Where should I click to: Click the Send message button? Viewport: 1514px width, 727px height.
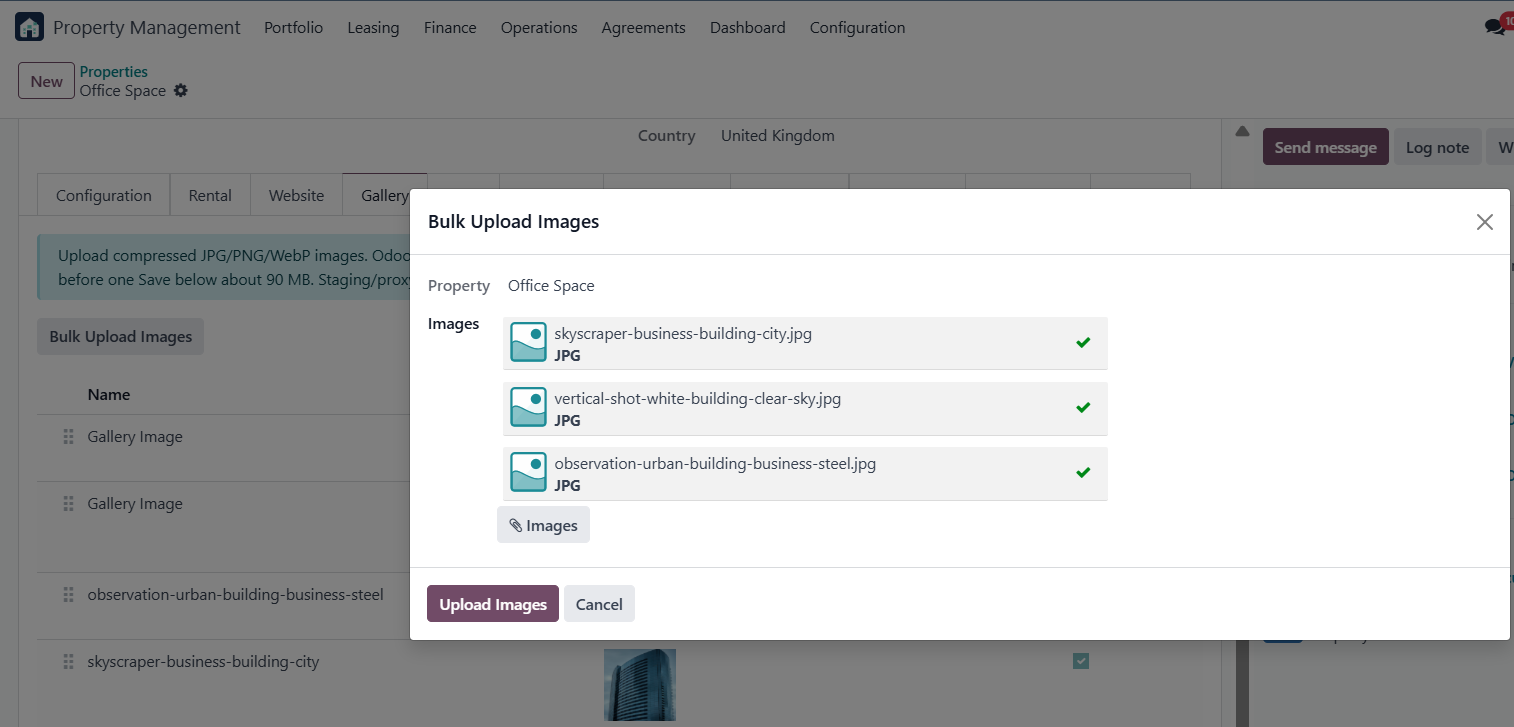[x=1325, y=147]
